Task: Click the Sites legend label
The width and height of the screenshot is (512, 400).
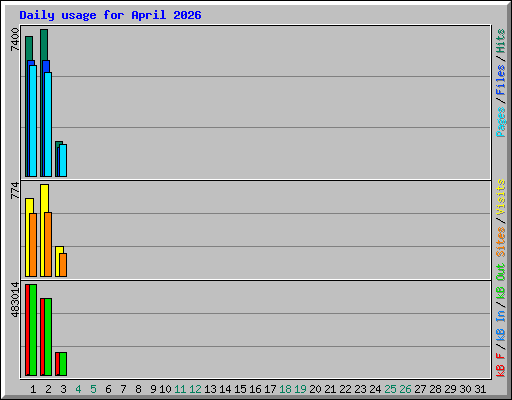Action: (x=500, y=242)
